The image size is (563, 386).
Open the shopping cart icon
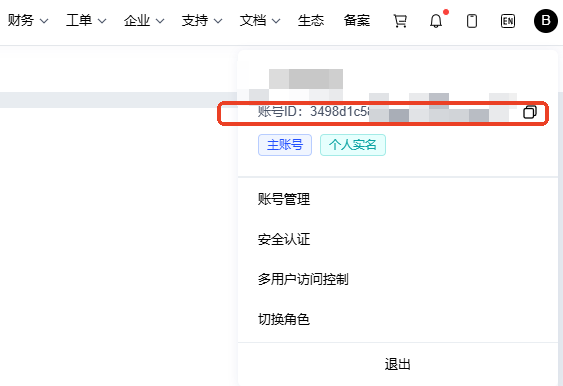[400, 21]
